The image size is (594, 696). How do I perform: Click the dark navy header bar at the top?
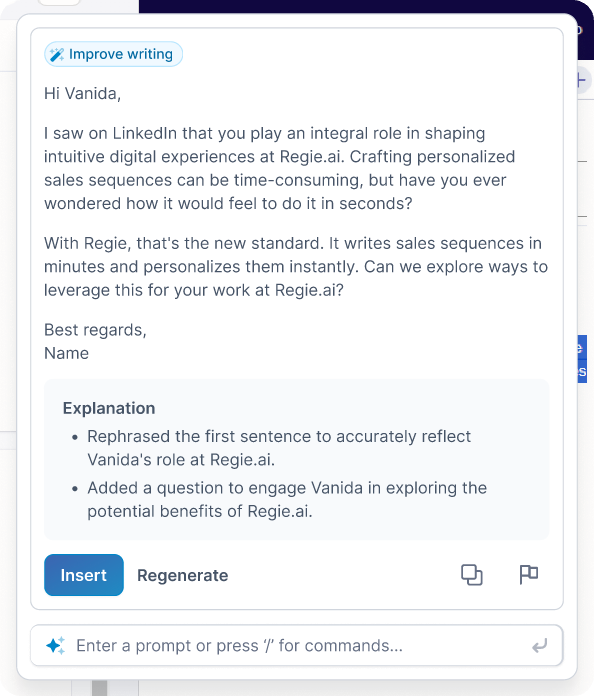coord(357,6)
